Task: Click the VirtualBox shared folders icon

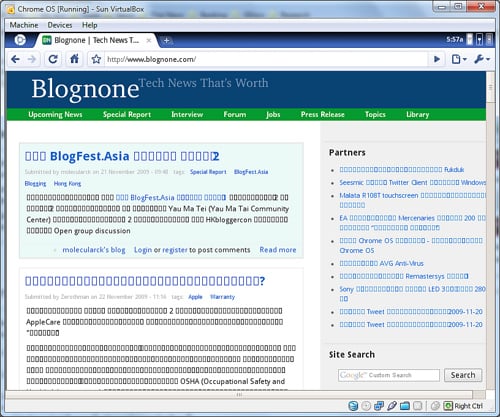Action: [405, 406]
